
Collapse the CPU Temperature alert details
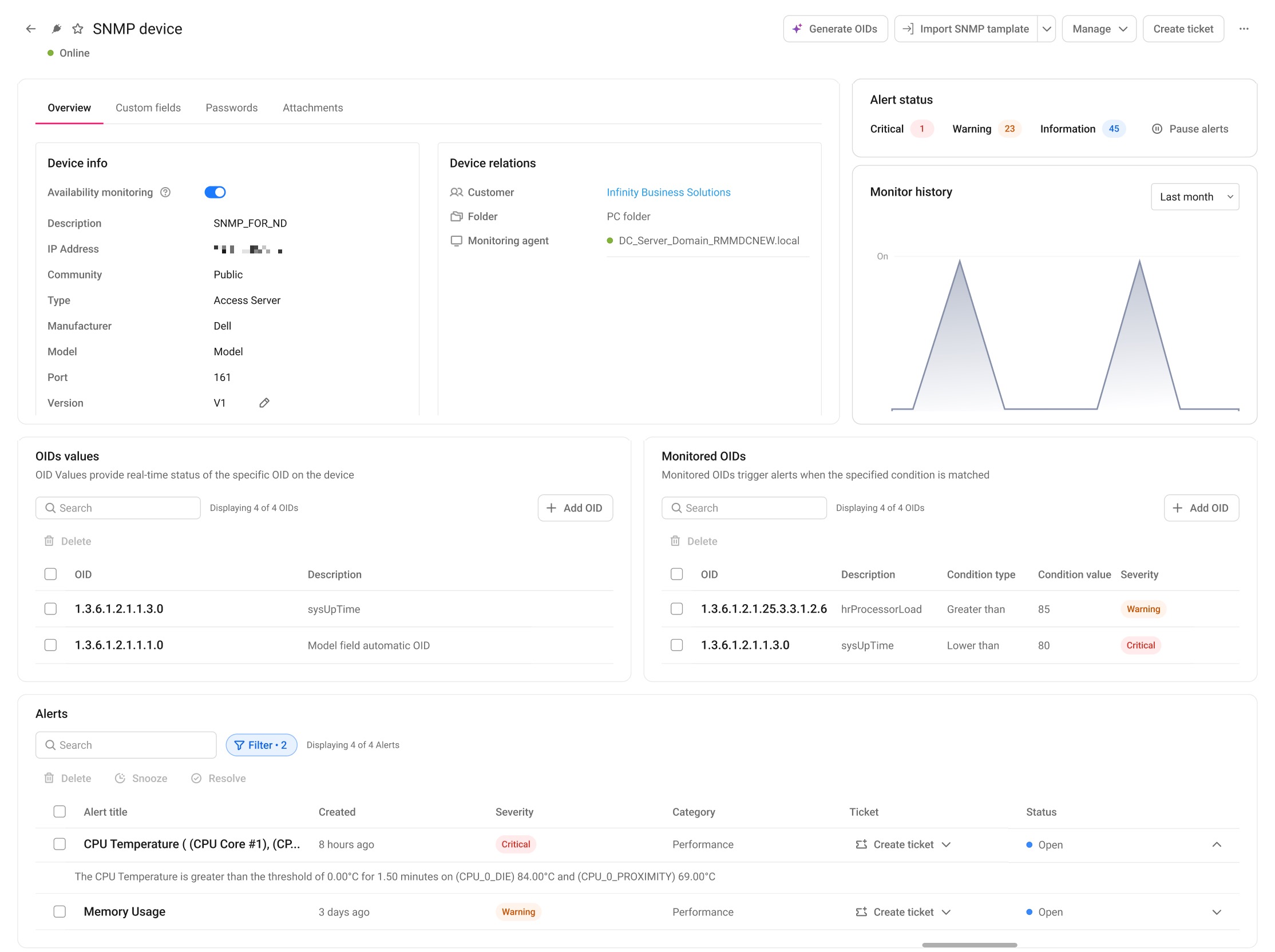click(x=1216, y=845)
